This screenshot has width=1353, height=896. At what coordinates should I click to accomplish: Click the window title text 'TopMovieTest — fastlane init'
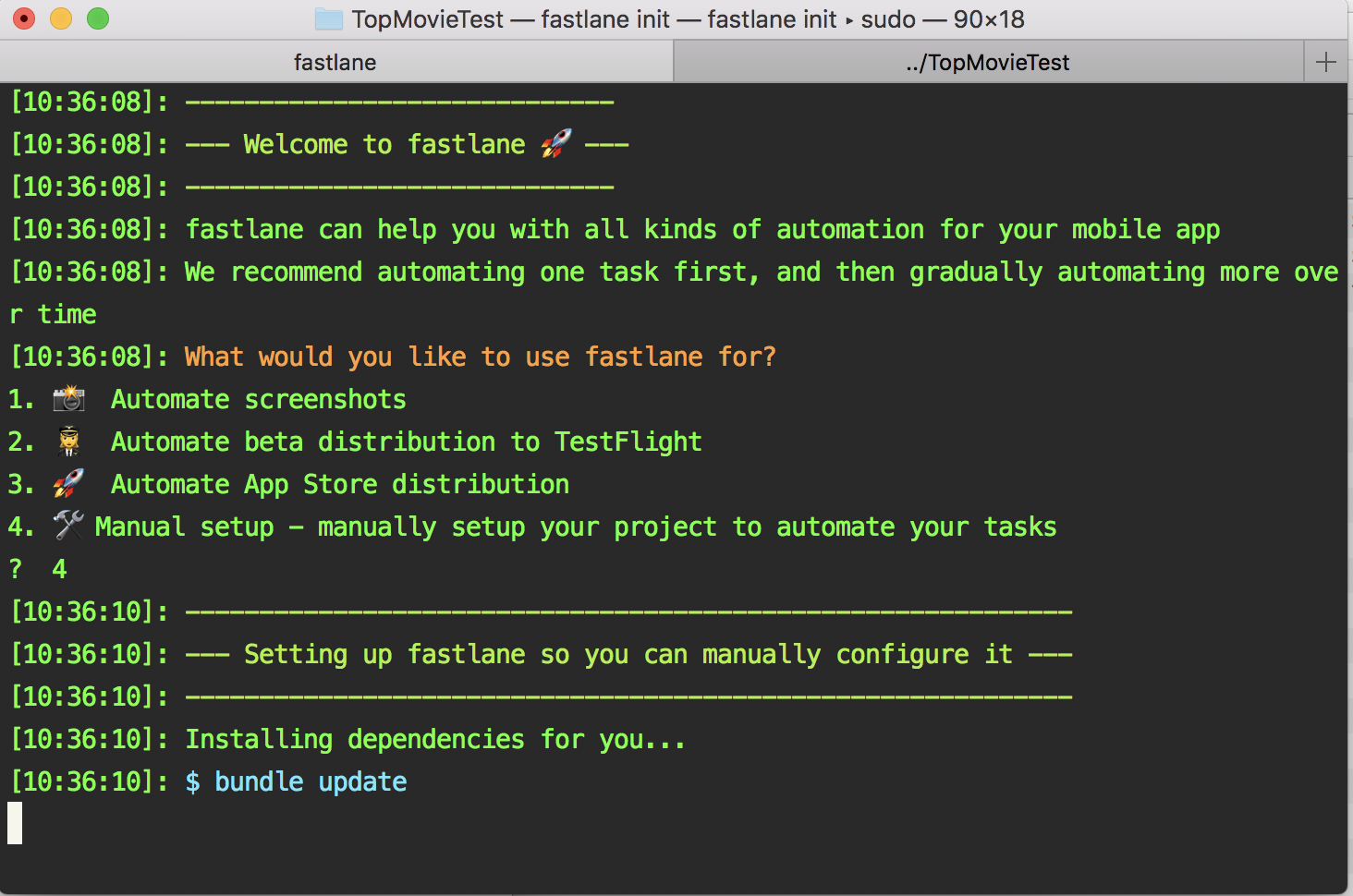[x=511, y=18]
